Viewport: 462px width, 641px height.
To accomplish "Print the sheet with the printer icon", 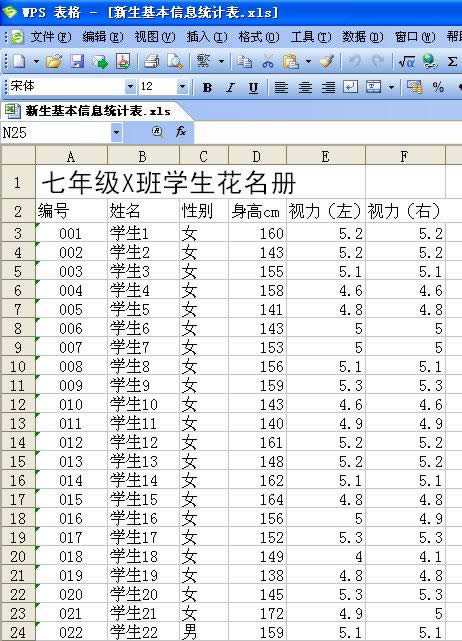I will pyautogui.click(x=152, y=62).
